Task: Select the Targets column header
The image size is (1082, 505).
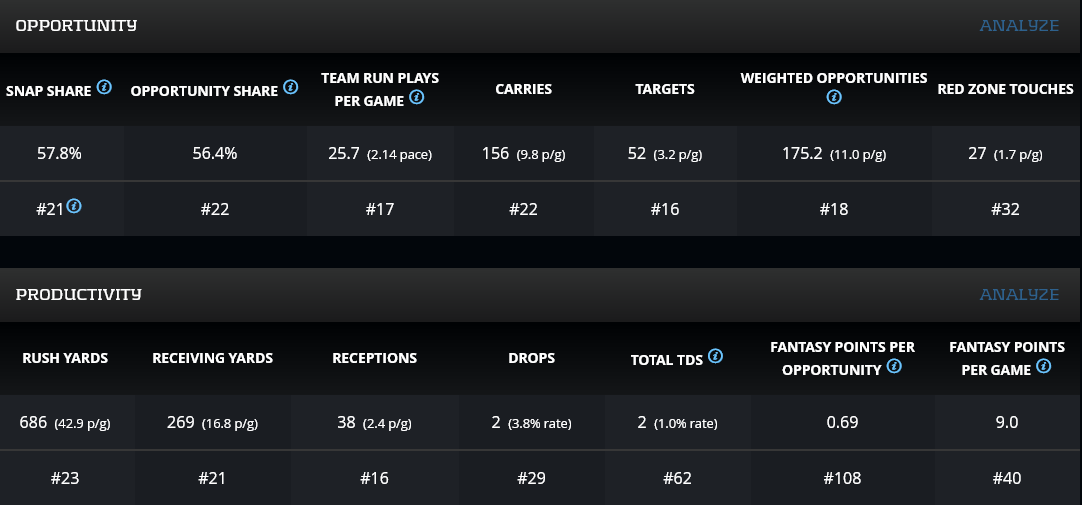Action: [x=665, y=89]
